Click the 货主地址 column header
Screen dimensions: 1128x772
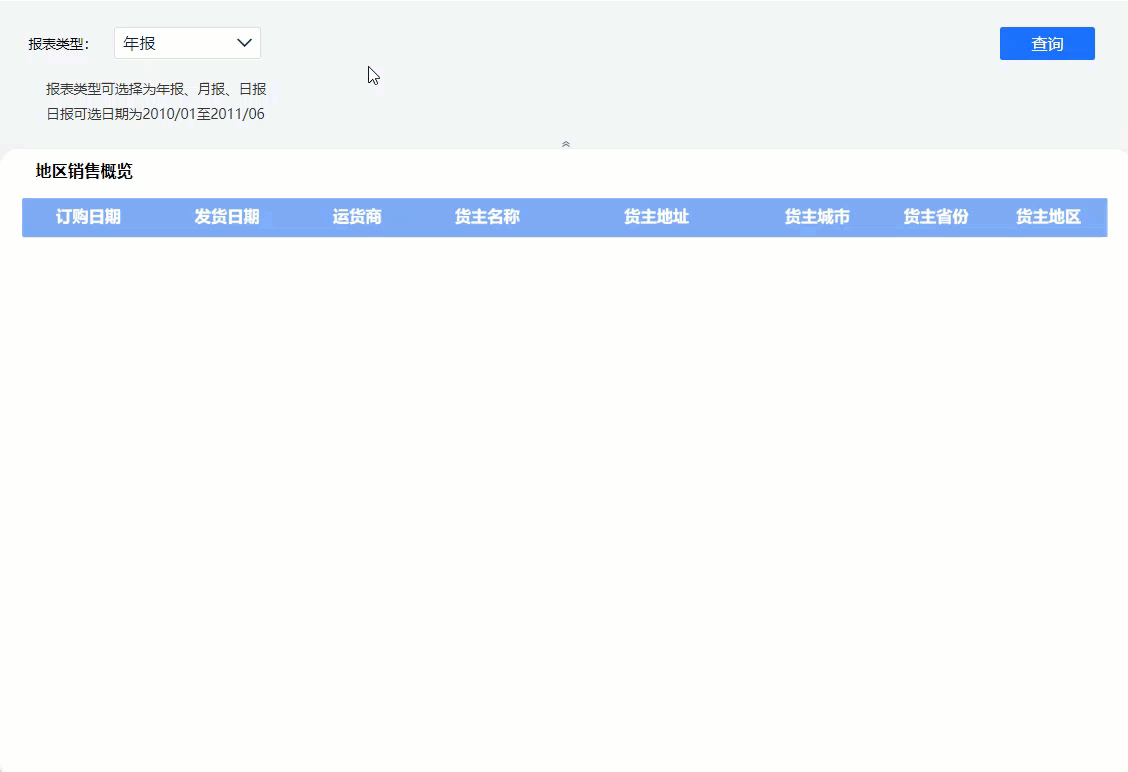pos(656,217)
